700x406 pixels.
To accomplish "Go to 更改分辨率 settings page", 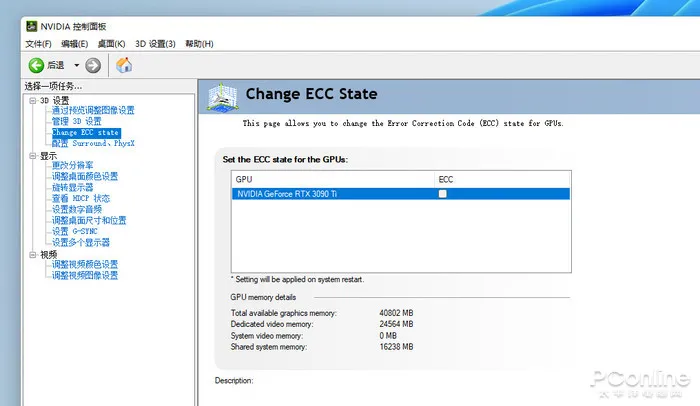I will coord(73,166).
